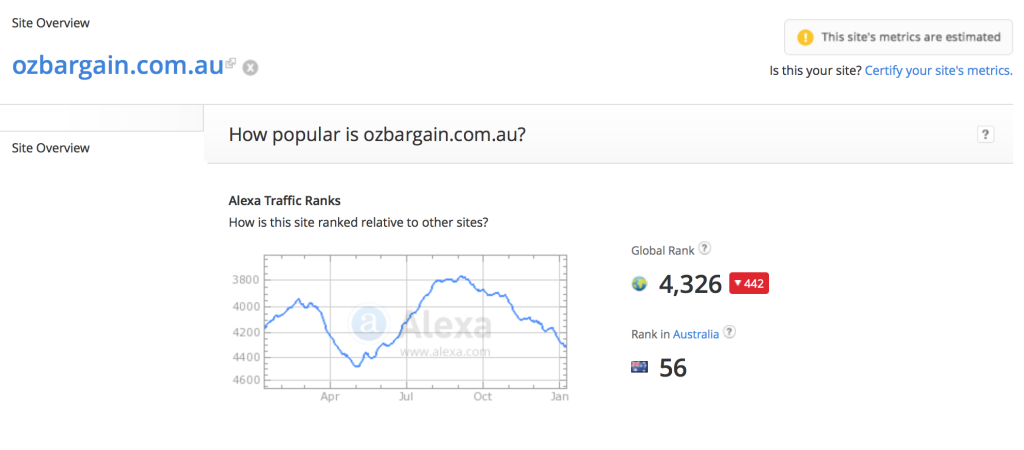Click the This site's metrics are estimated notice

898,37
